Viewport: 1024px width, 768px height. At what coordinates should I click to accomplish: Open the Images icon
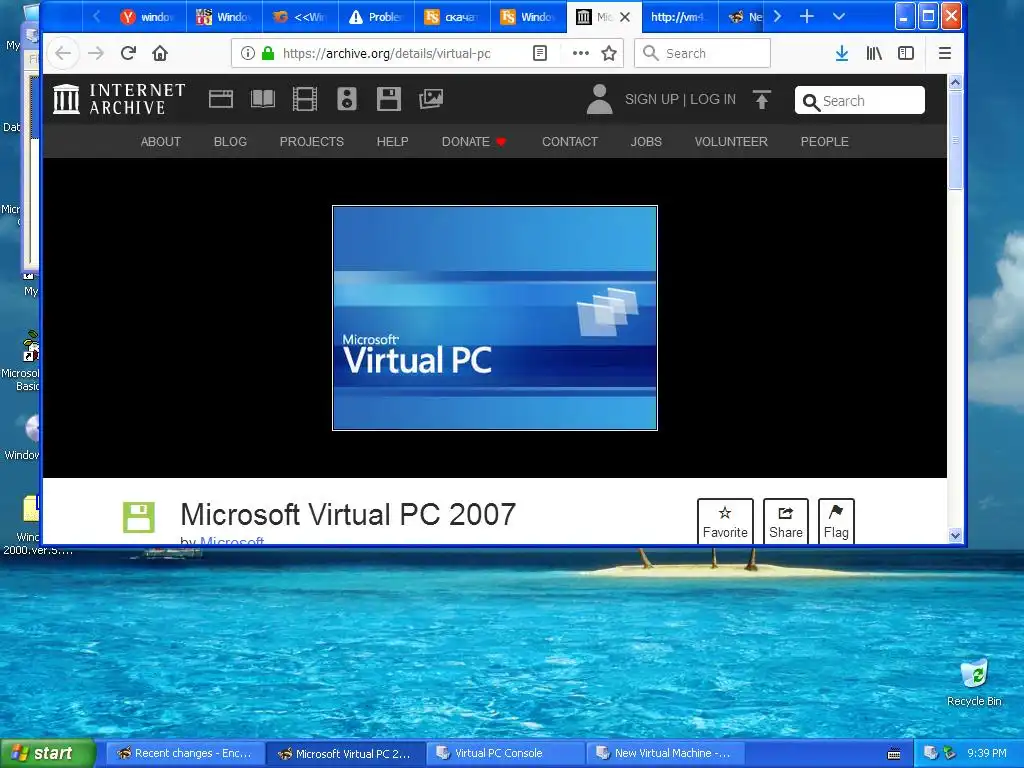[x=431, y=99]
